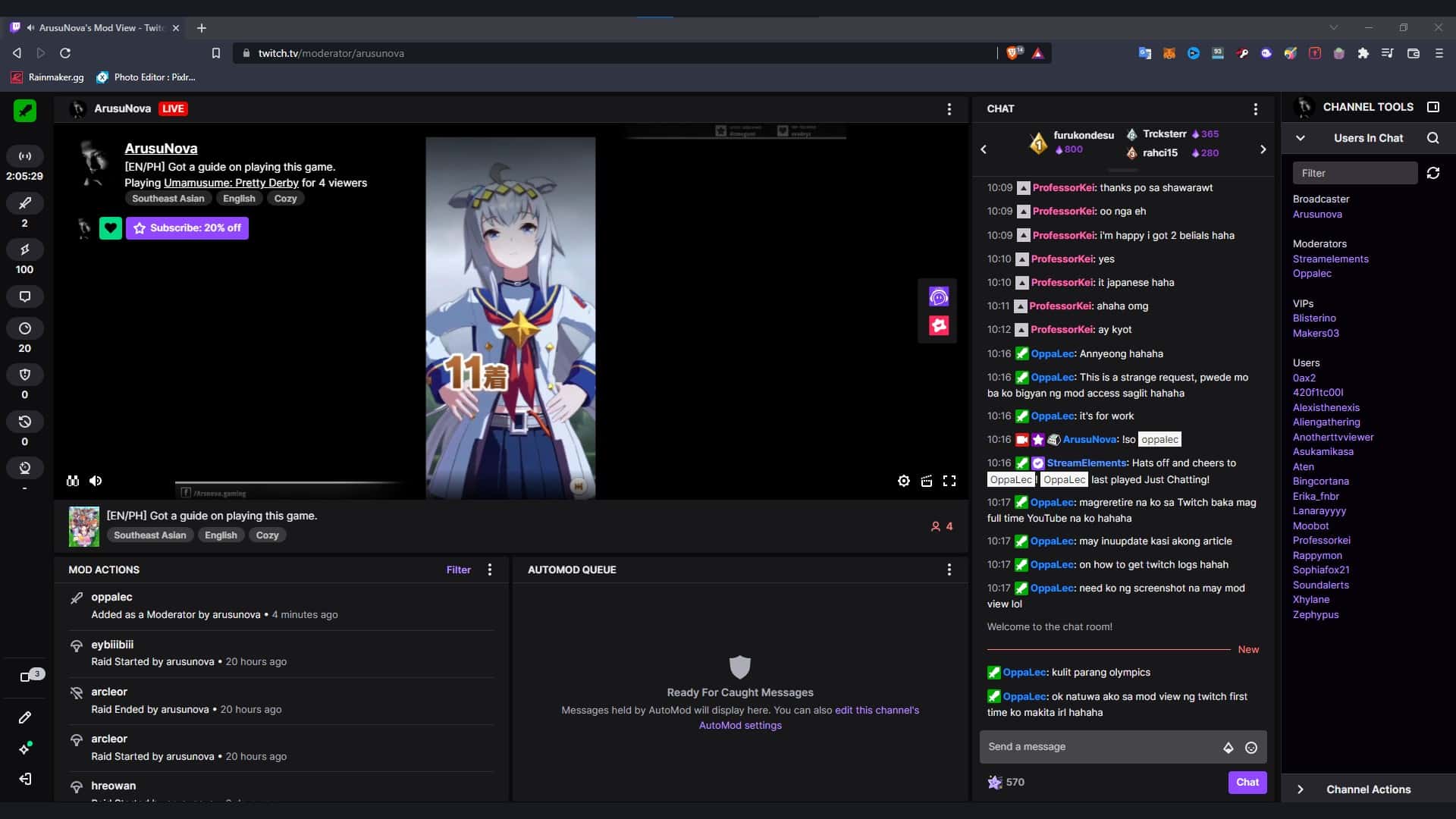
Task: Show previous top cheerers with left arrow
Action: (984, 149)
